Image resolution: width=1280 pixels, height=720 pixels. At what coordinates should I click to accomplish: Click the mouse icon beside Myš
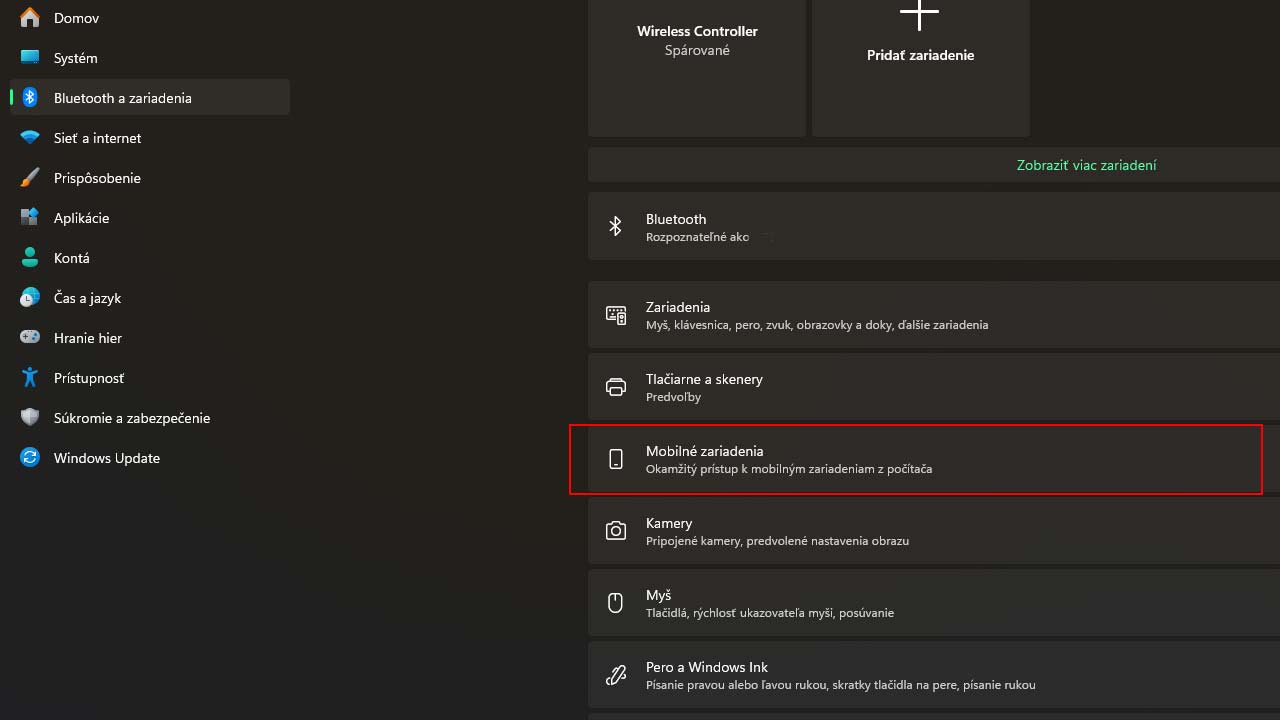(616, 603)
